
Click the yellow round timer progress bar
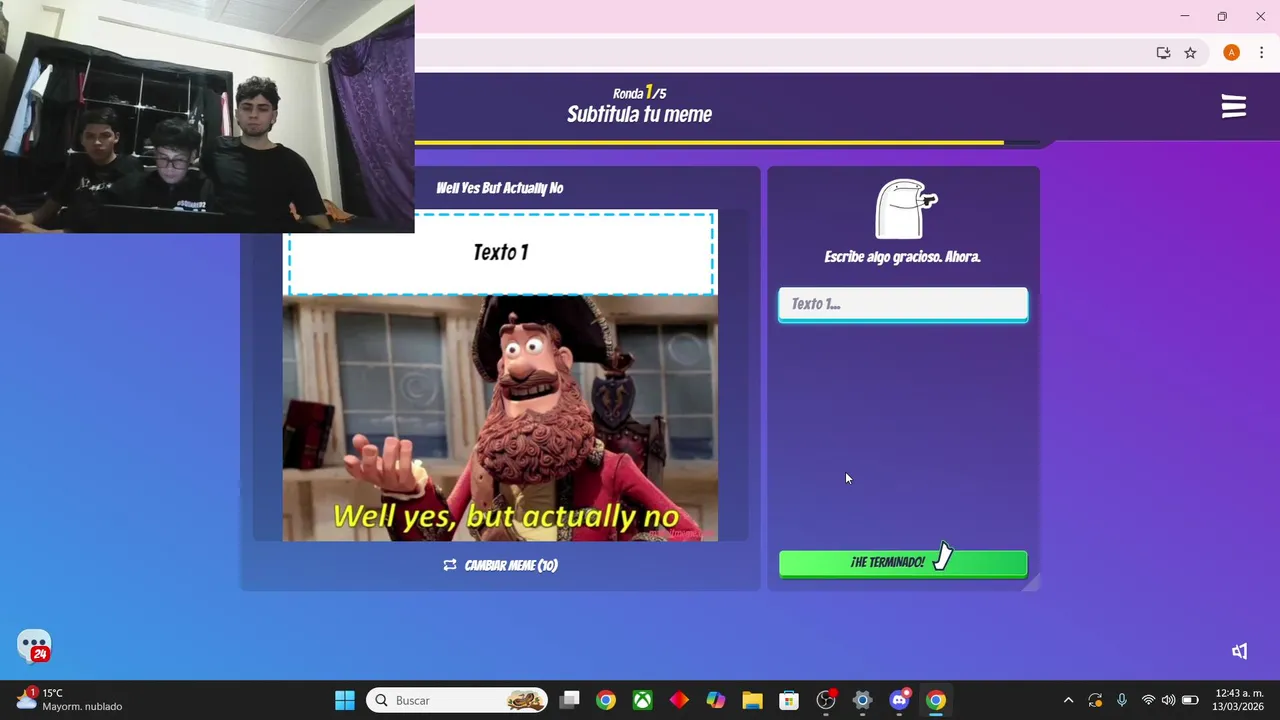[x=710, y=143]
